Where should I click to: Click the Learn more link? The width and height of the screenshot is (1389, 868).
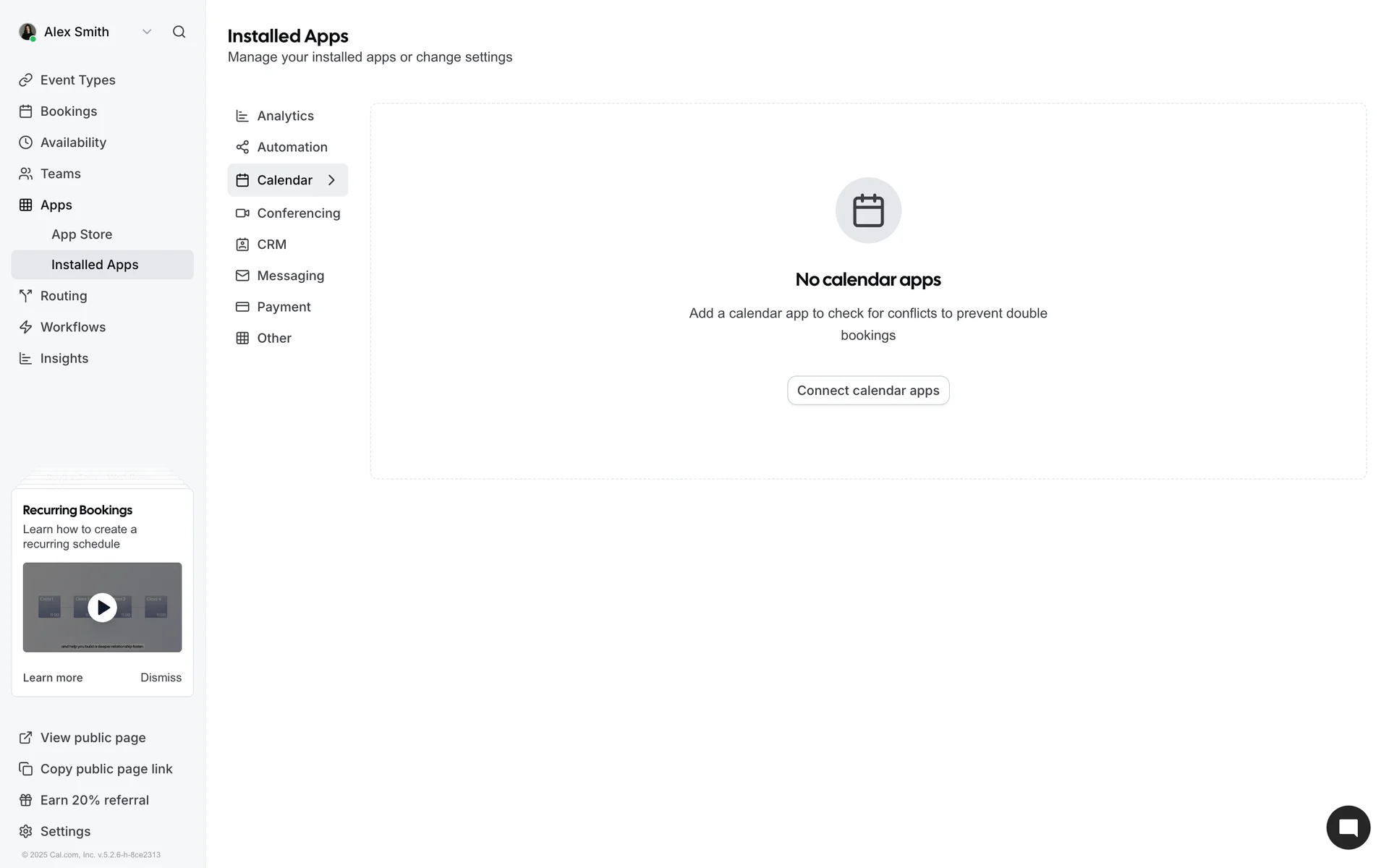click(53, 678)
